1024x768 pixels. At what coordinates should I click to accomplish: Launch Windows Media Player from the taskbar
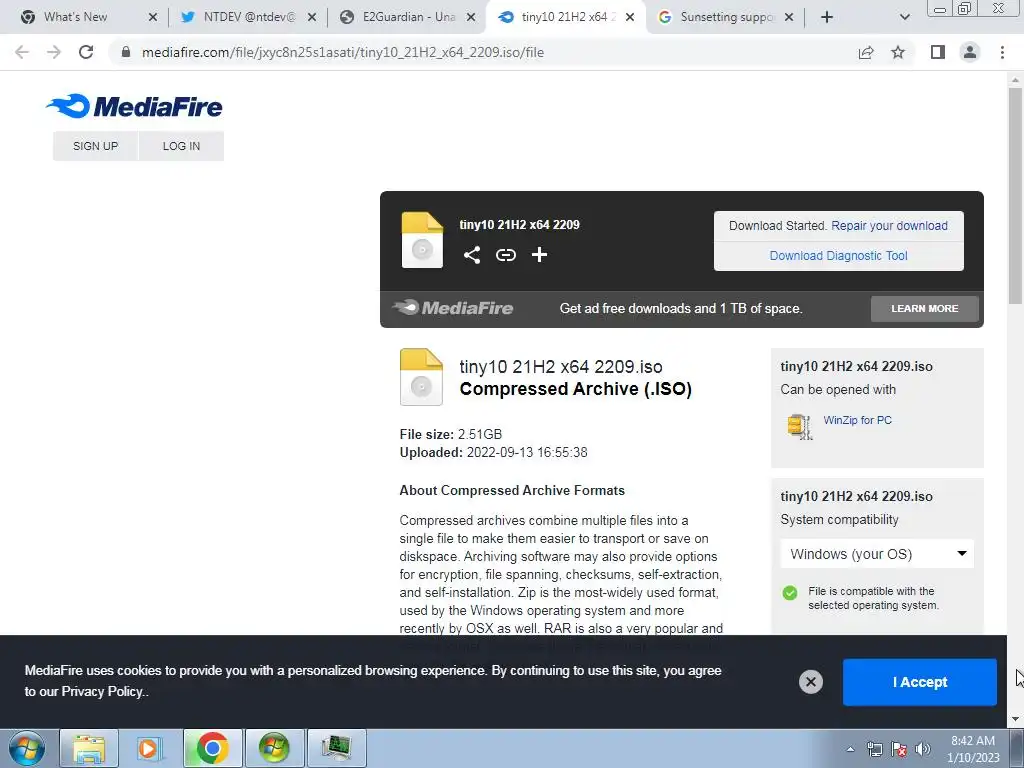148,748
